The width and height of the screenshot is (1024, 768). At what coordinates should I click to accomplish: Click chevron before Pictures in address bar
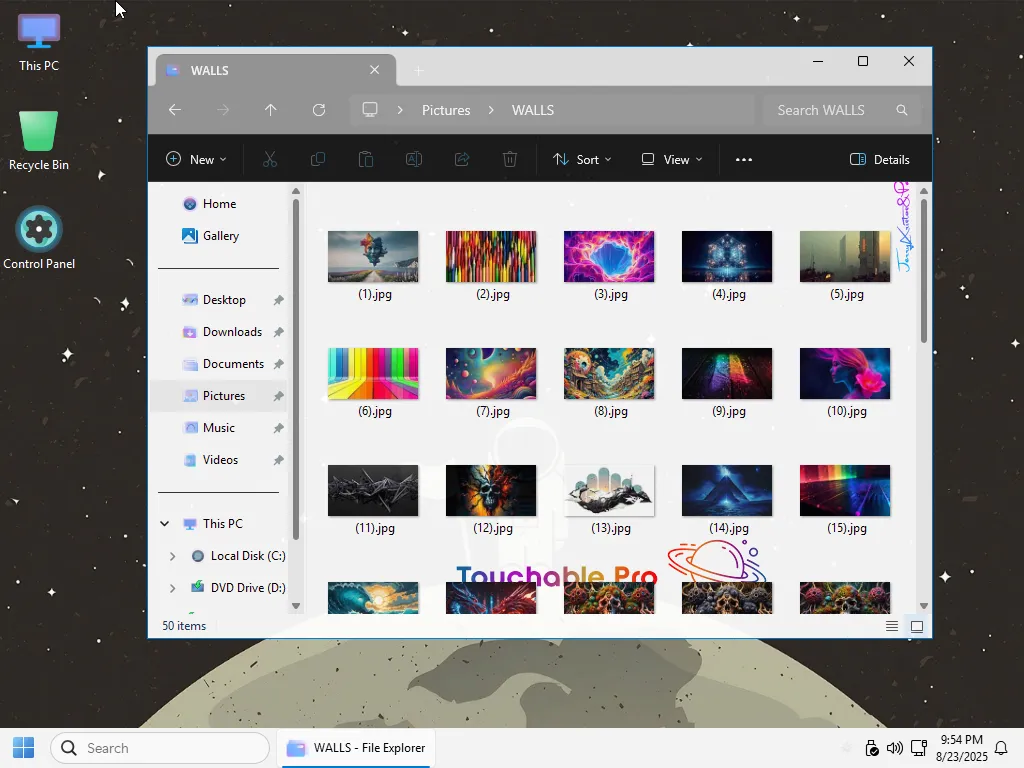point(400,110)
